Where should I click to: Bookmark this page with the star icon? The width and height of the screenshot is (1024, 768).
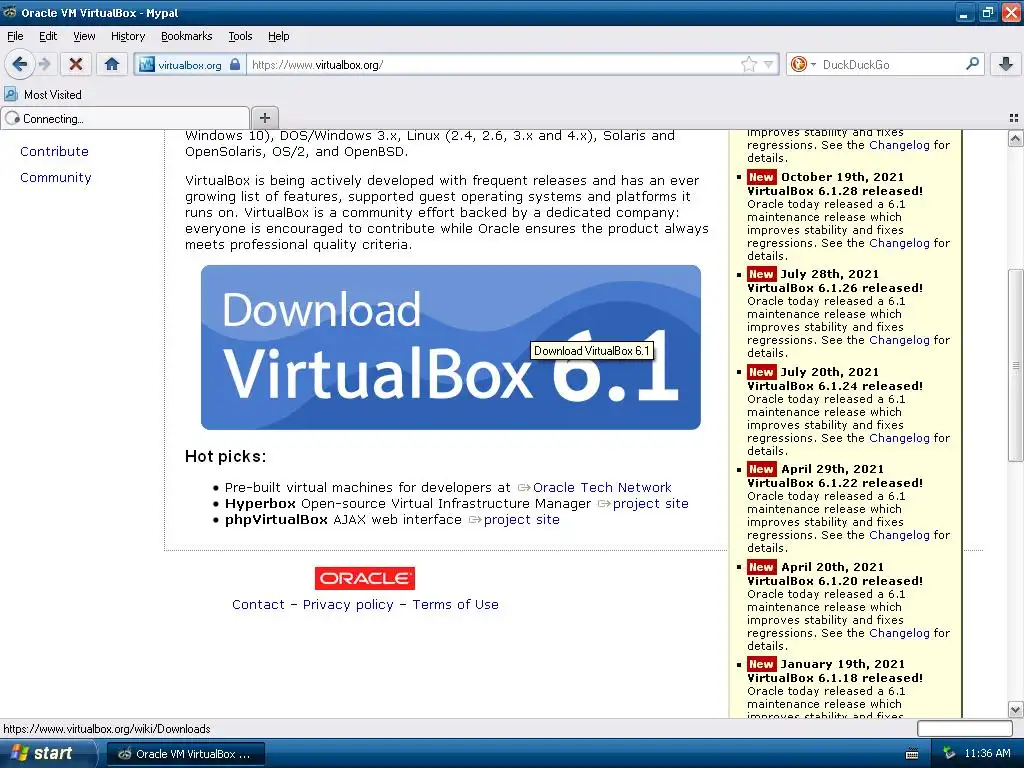[x=749, y=64]
